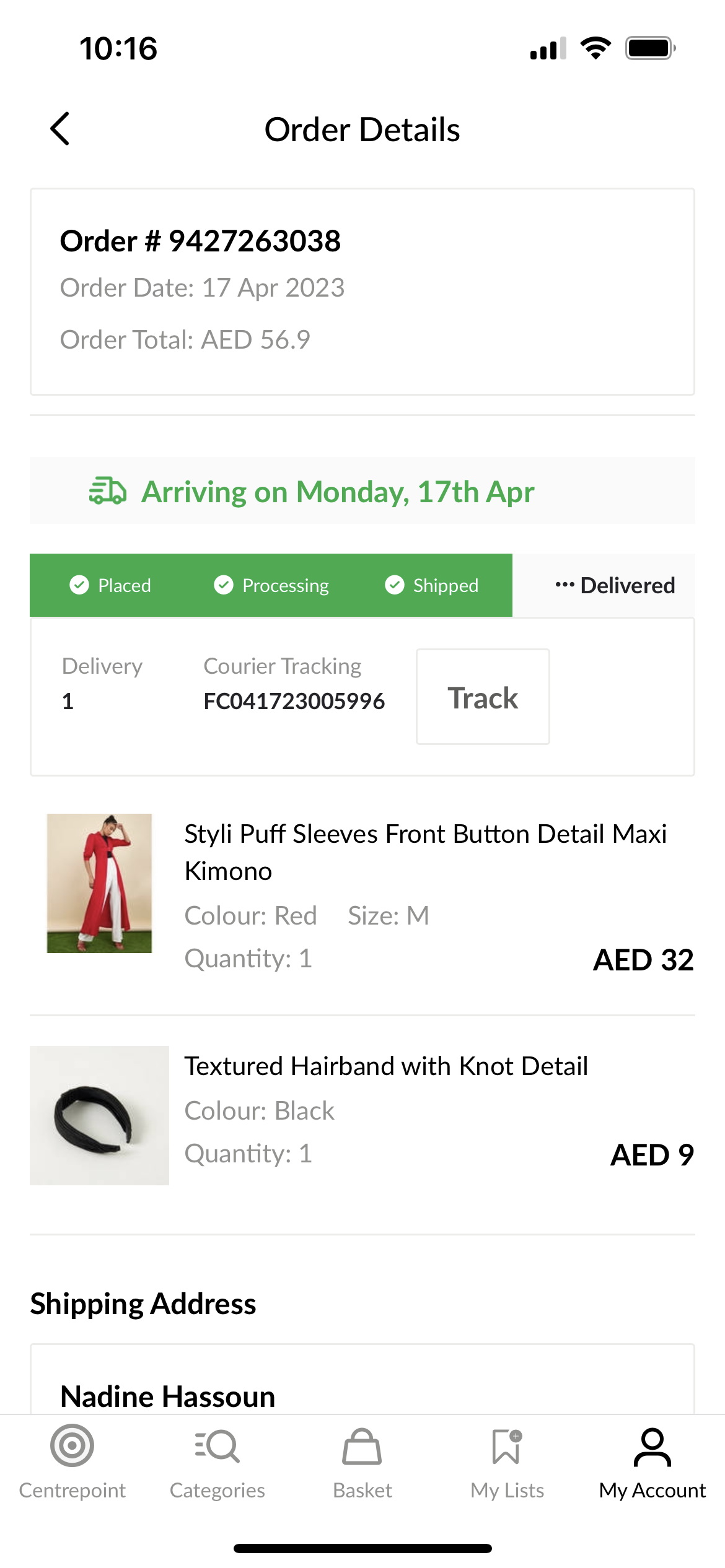Image resolution: width=725 pixels, height=1568 pixels.
Task: Open the Basket bag icon
Action: coord(362,1447)
